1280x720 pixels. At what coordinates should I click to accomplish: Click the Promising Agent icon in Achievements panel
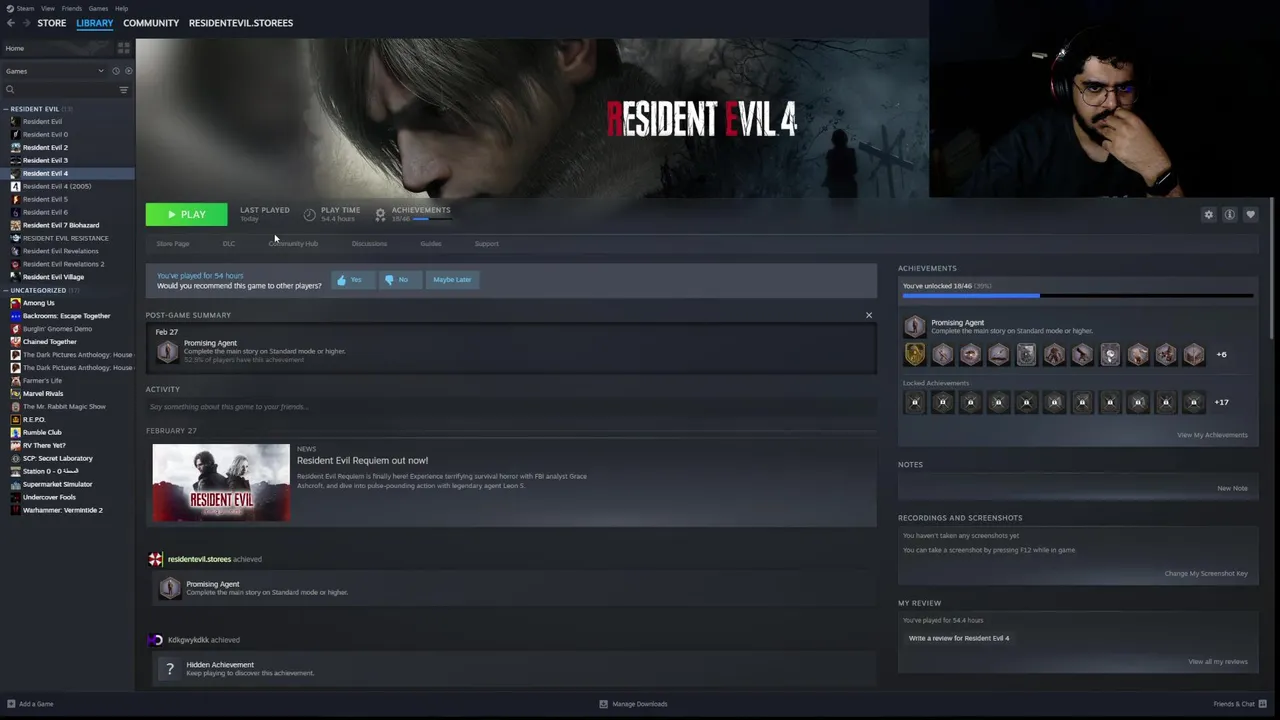[914, 326]
